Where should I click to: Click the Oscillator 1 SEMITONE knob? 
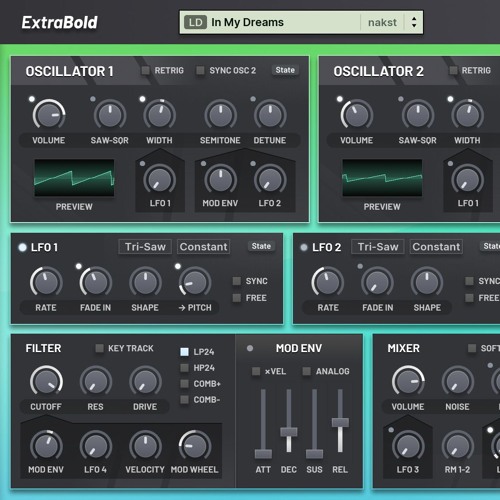(x=220, y=115)
